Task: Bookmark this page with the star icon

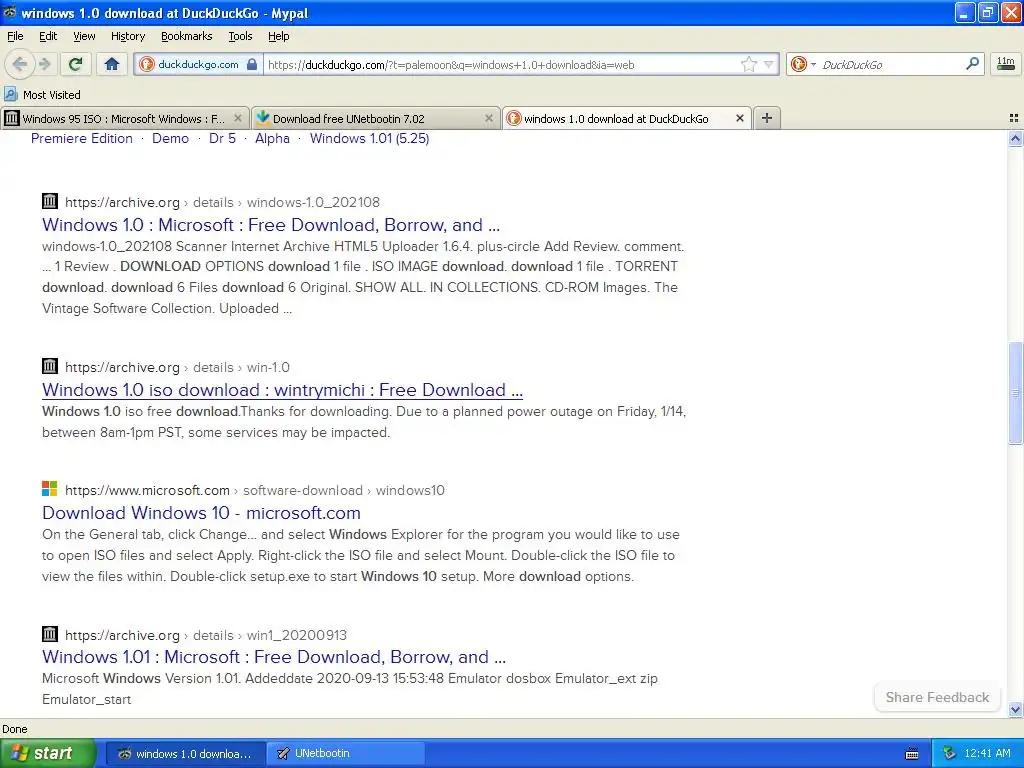Action: (x=748, y=64)
